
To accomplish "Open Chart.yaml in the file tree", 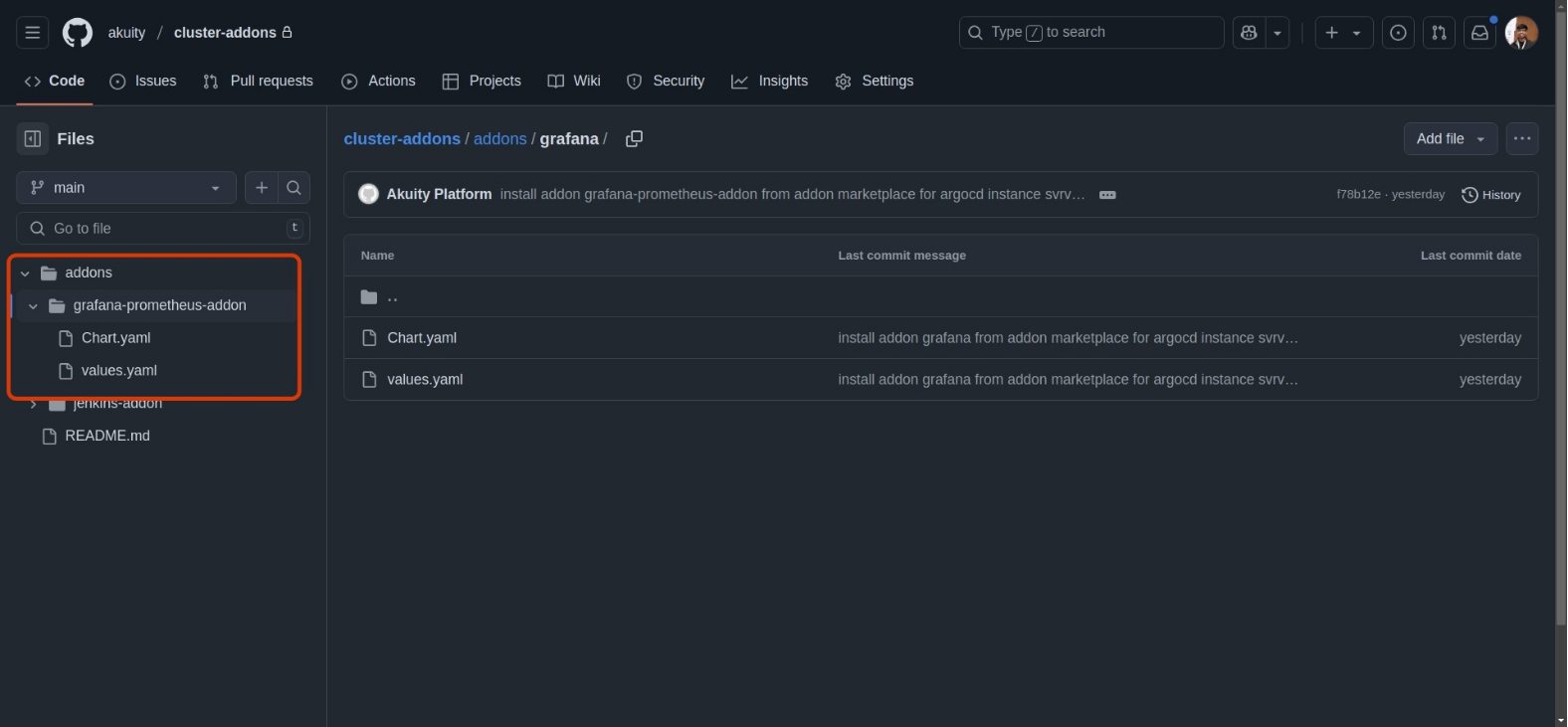I will (116, 338).
